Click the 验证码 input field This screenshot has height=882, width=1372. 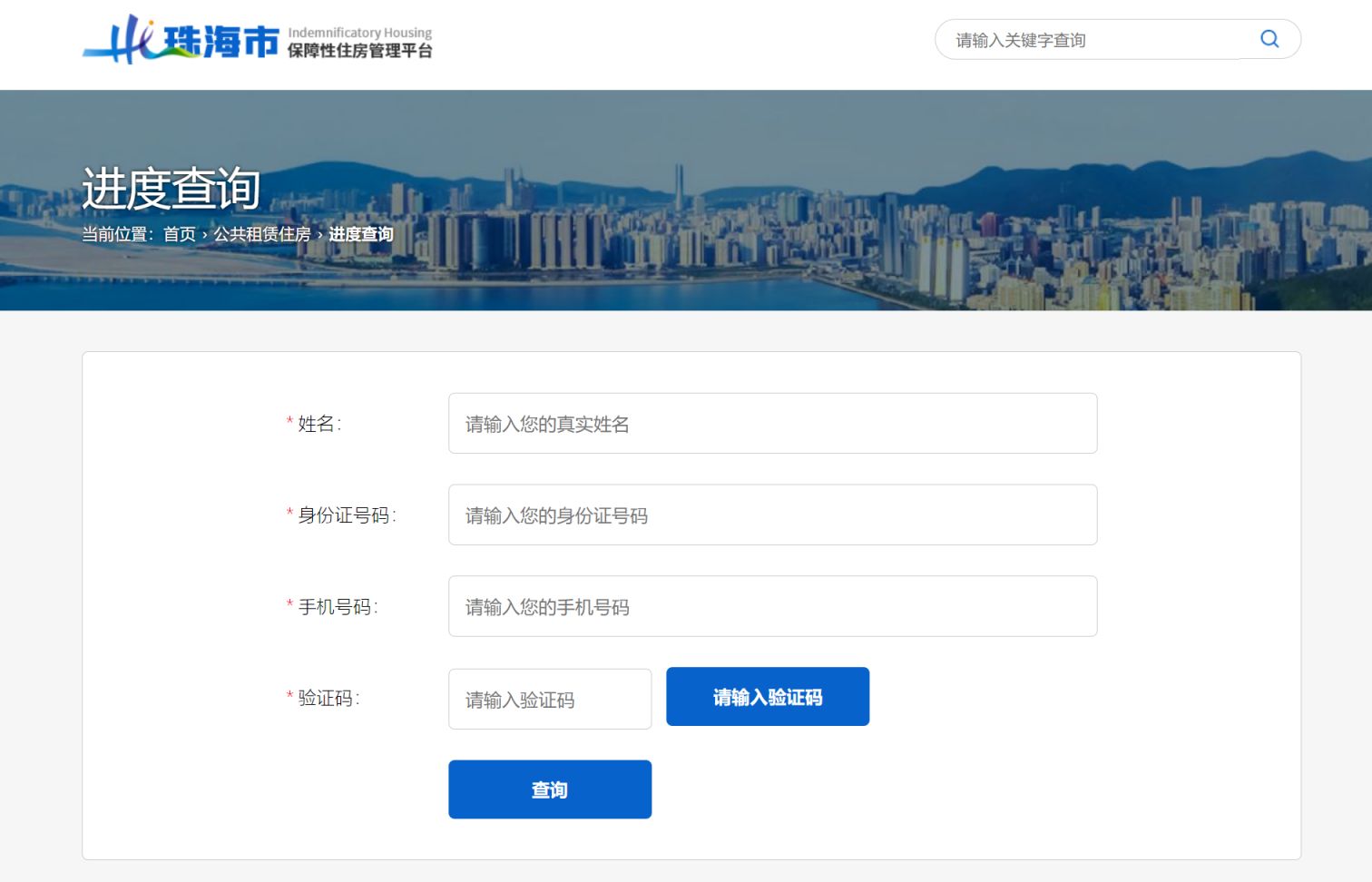coord(550,699)
